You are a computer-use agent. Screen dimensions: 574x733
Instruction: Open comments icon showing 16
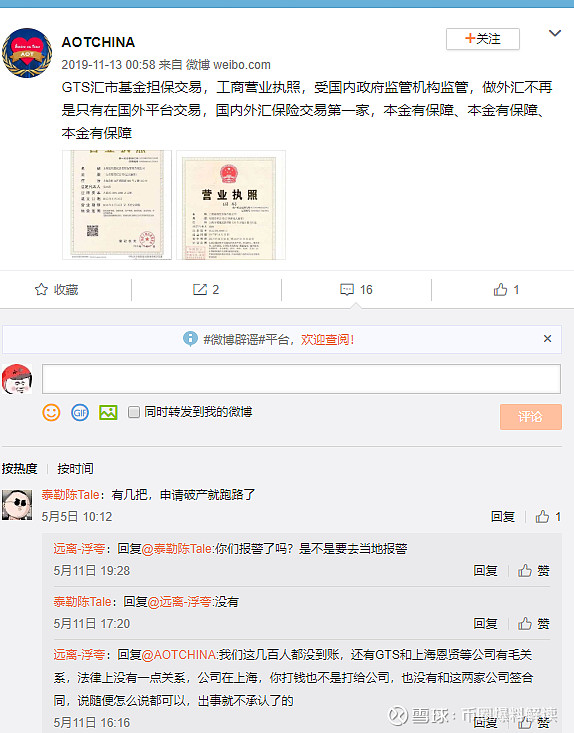pyautogui.click(x=347, y=290)
